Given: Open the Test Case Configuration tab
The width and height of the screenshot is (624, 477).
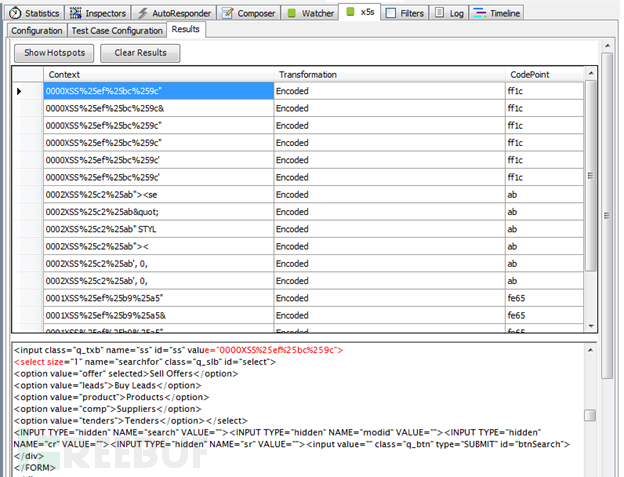Looking at the screenshot, I should tap(117, 31).
